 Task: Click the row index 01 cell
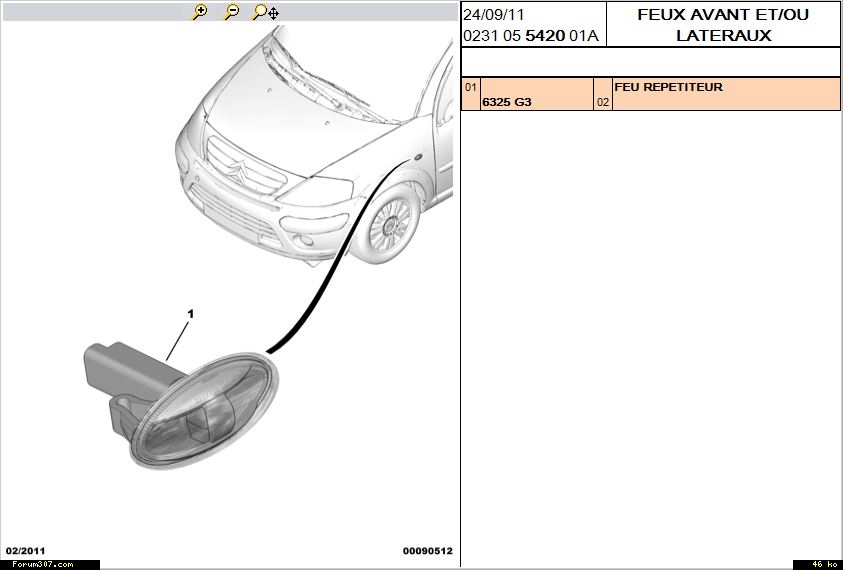point(470,87)
